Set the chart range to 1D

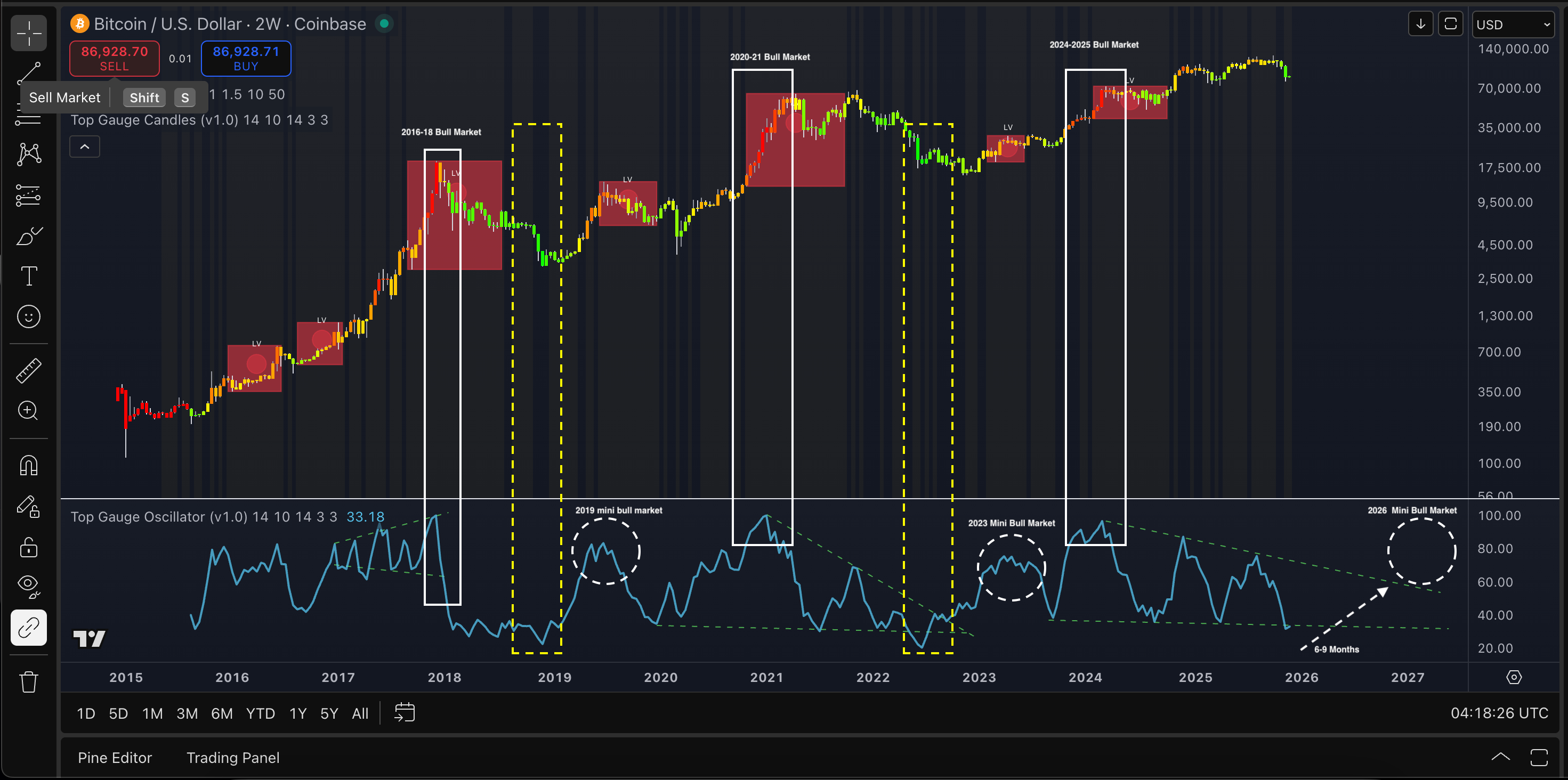click(x=86, y=713)
